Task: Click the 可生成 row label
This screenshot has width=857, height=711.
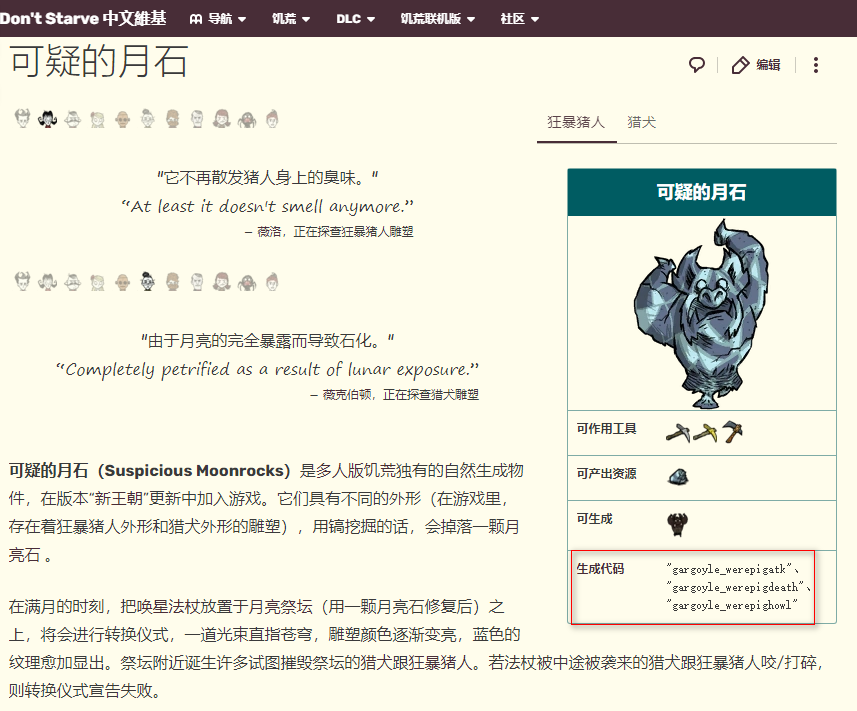Action: tap(595, 519)
